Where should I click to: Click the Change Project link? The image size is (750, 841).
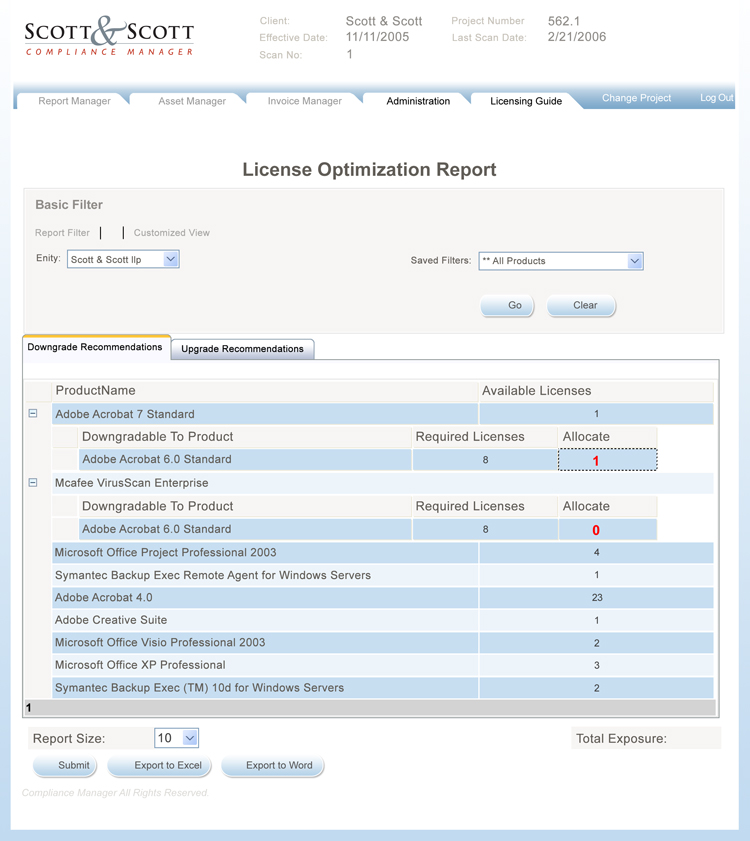tap(636, 98)
